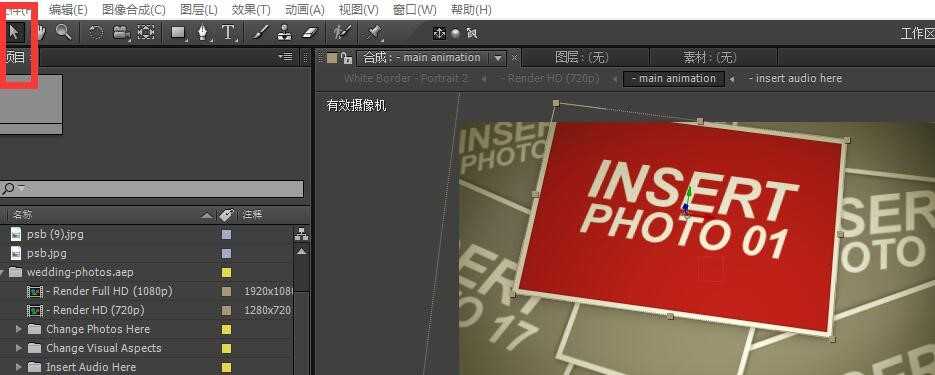The image size is (935, 375).
Task: Open the 图层(L) menu
Action: (199, 10)
